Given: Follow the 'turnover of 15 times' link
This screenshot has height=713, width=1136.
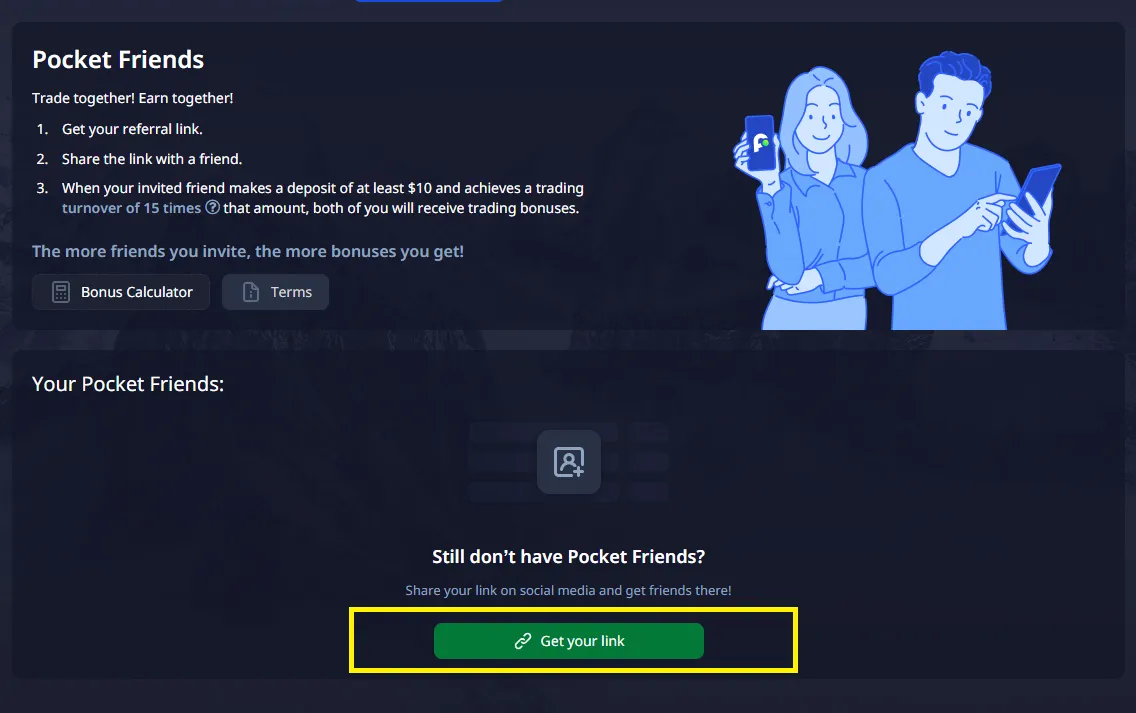Looking at the screenshot, I should (131, 208).
